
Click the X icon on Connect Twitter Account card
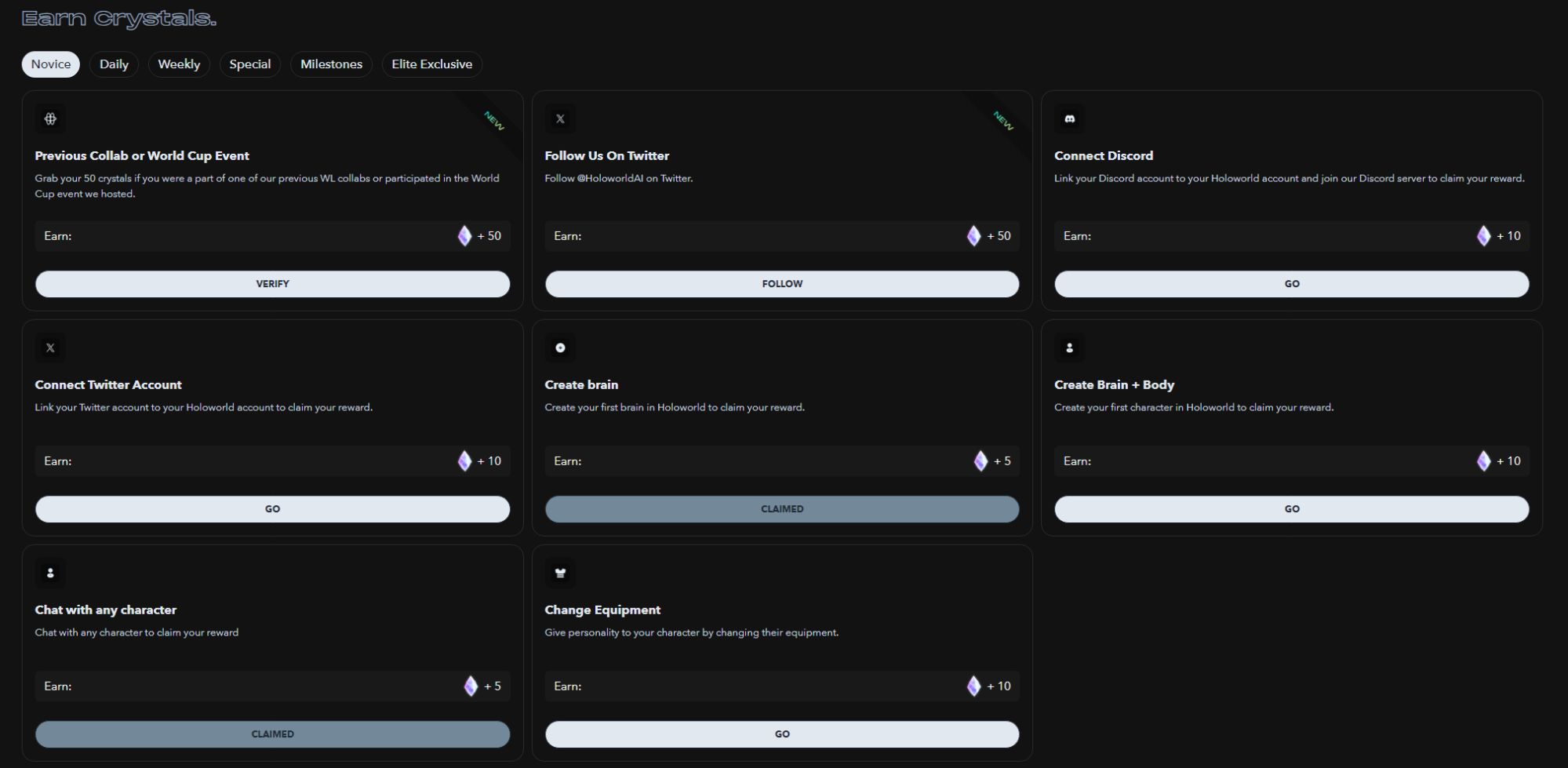(50, 348)
